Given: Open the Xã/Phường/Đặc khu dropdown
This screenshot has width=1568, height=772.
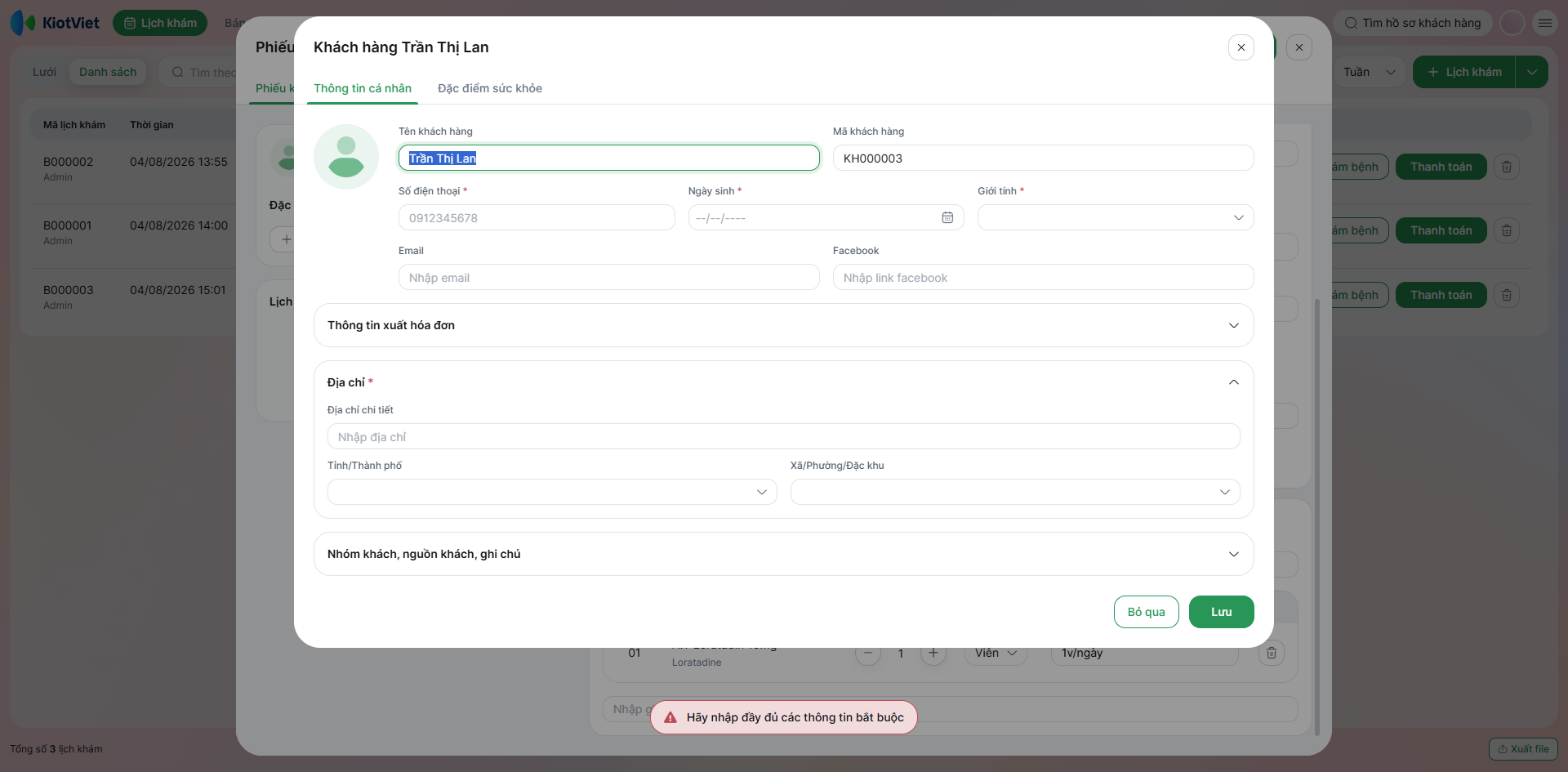Looking at the screenshot, I should 1015,492.
